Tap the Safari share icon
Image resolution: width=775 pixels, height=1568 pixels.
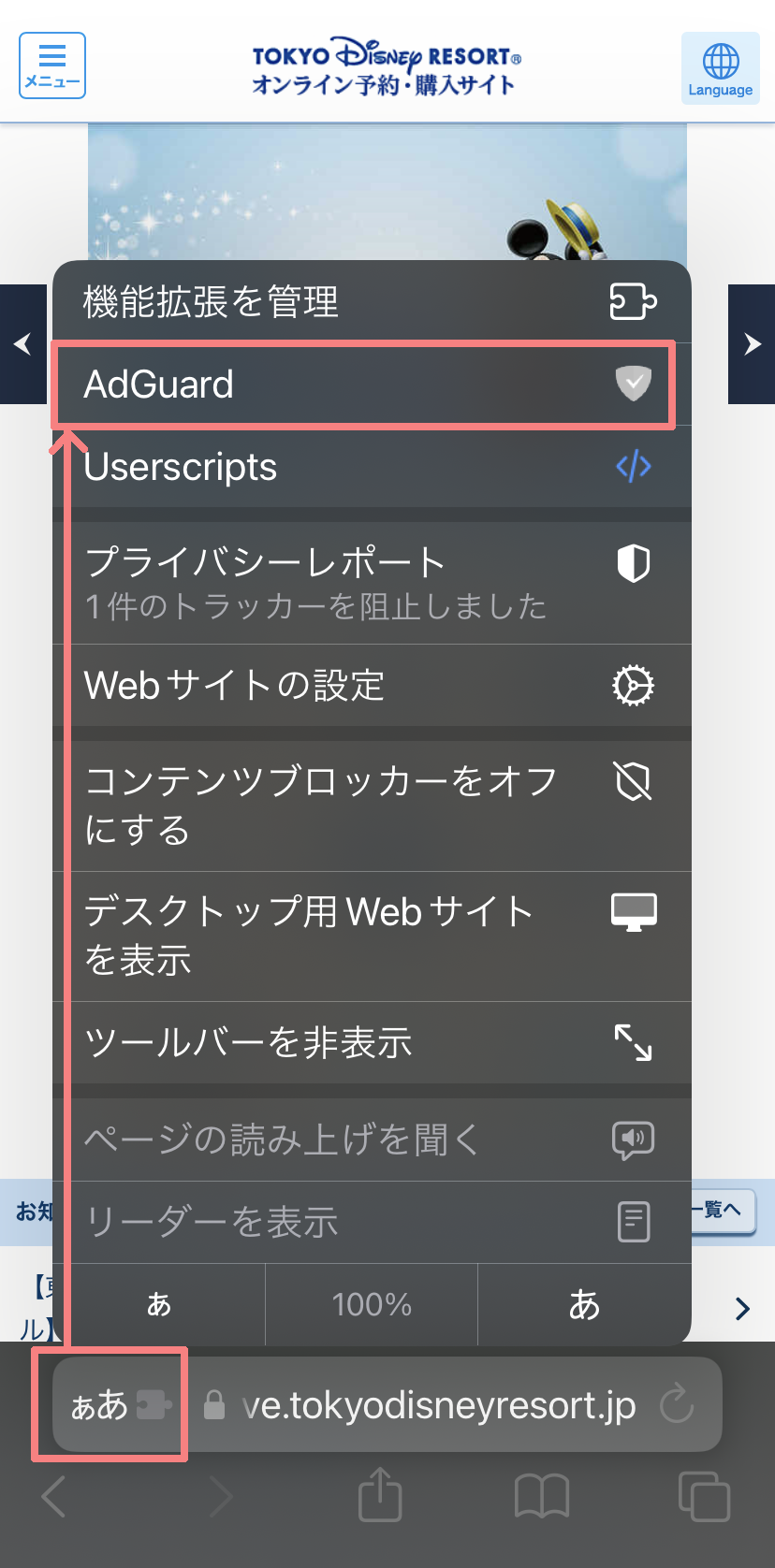click(380, 1494)
